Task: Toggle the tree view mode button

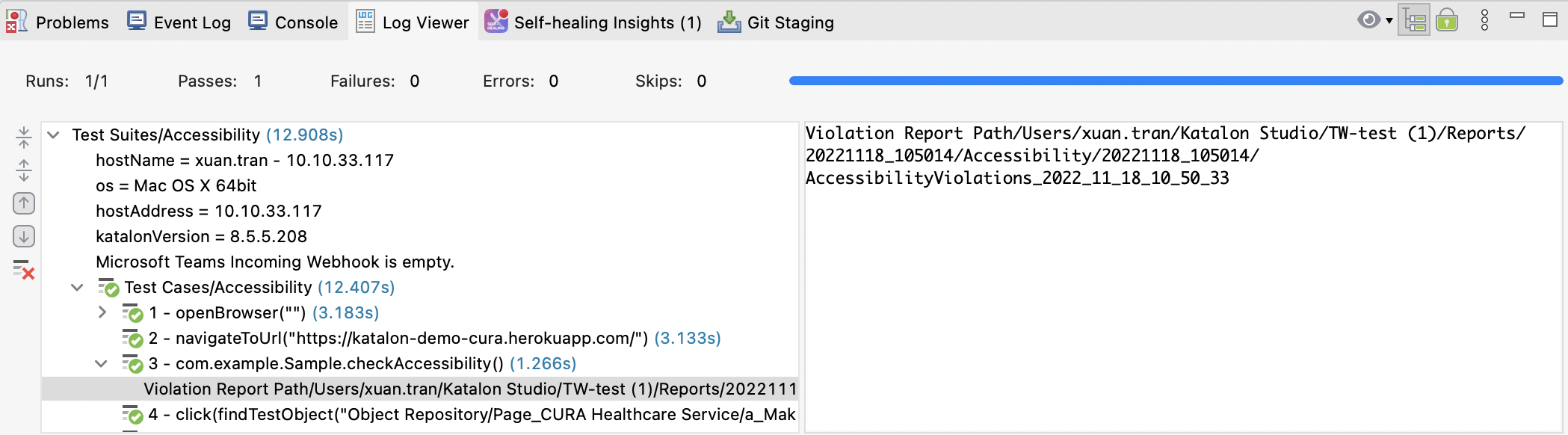Action: click(x=1414, y=20)
